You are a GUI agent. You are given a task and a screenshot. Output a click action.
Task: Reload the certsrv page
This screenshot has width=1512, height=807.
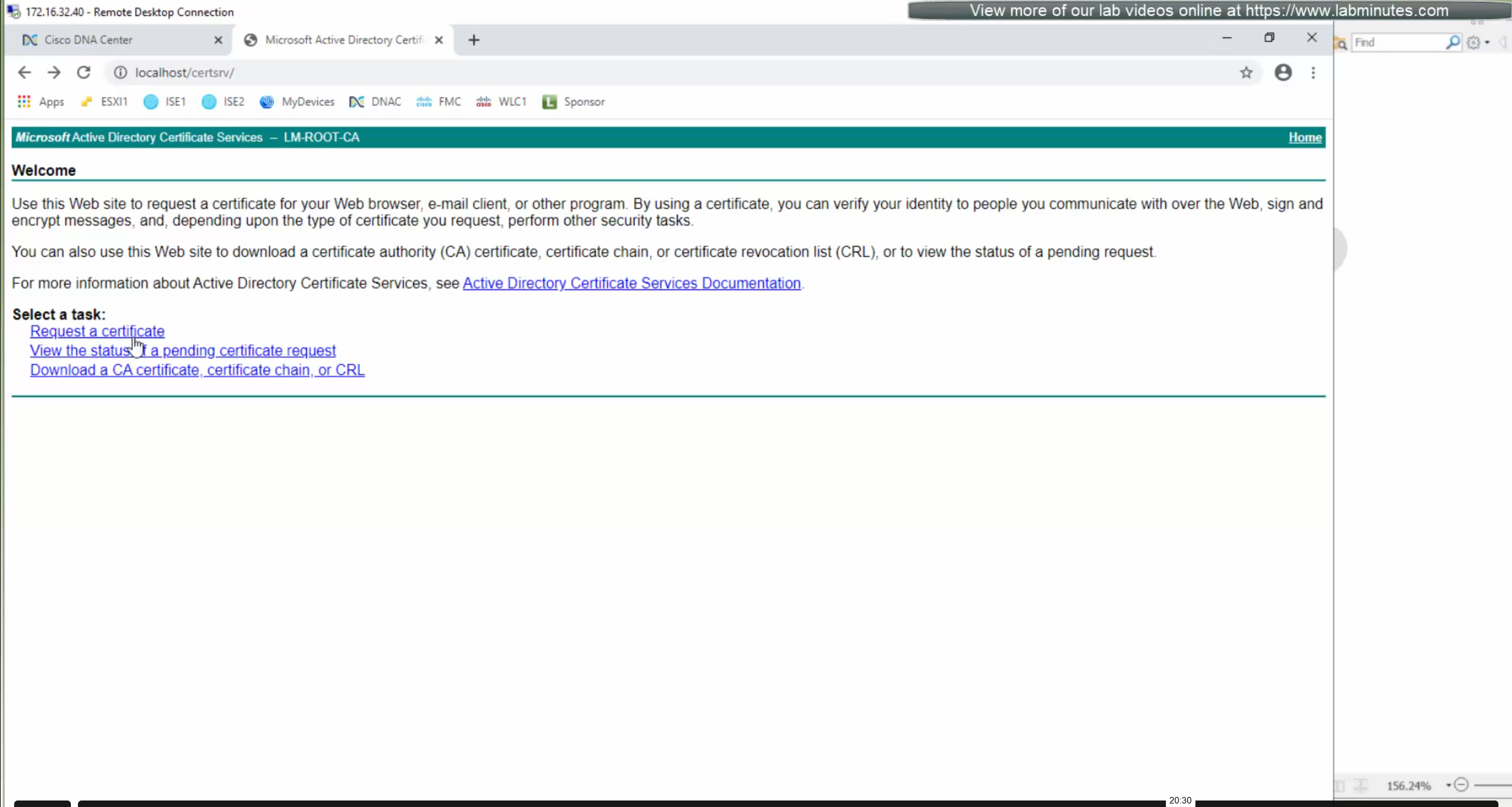click(x=84, y=72)
